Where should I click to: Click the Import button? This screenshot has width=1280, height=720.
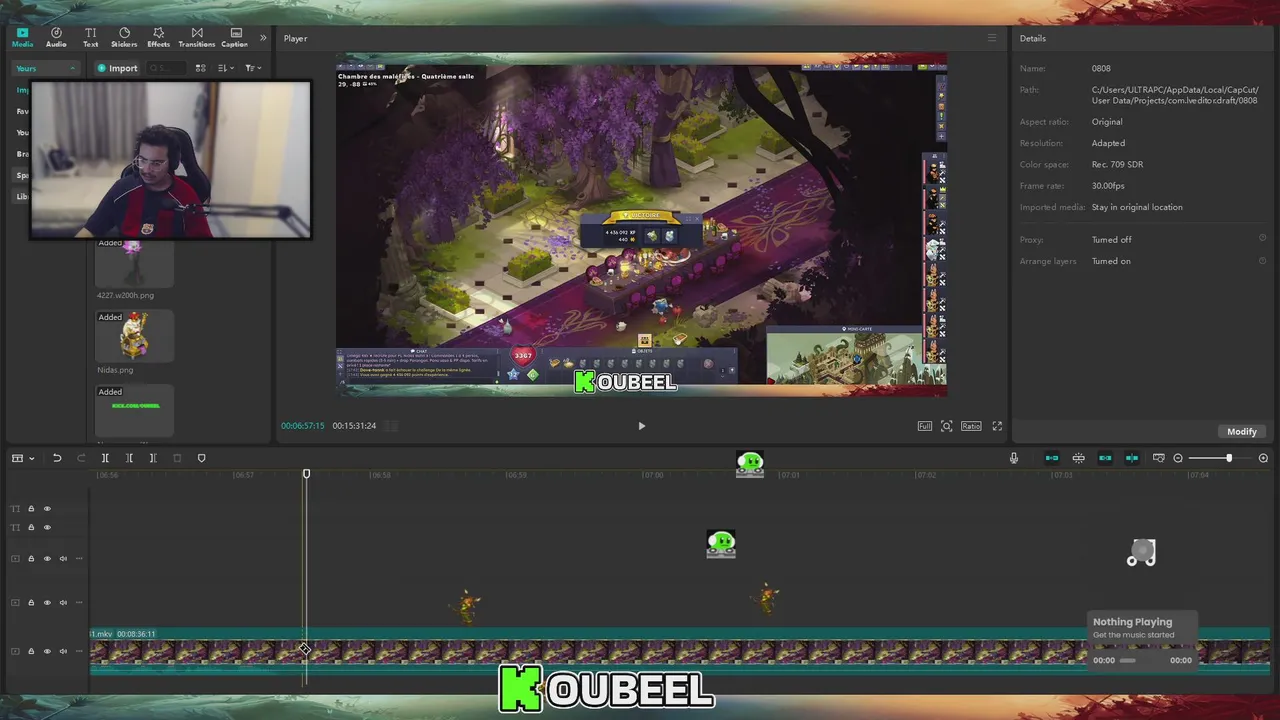click(117, 68)
